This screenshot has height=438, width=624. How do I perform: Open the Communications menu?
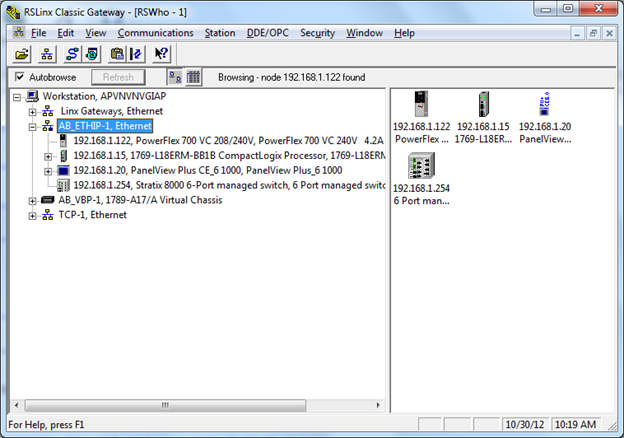pos(155,33)
